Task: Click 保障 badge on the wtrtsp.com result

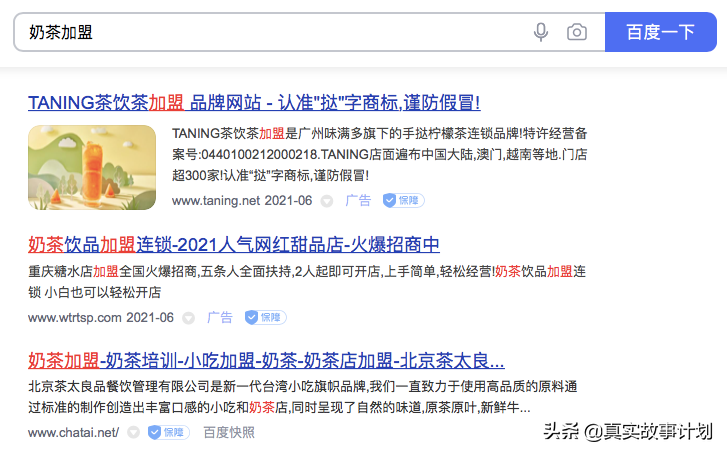Action: [265, 318]
